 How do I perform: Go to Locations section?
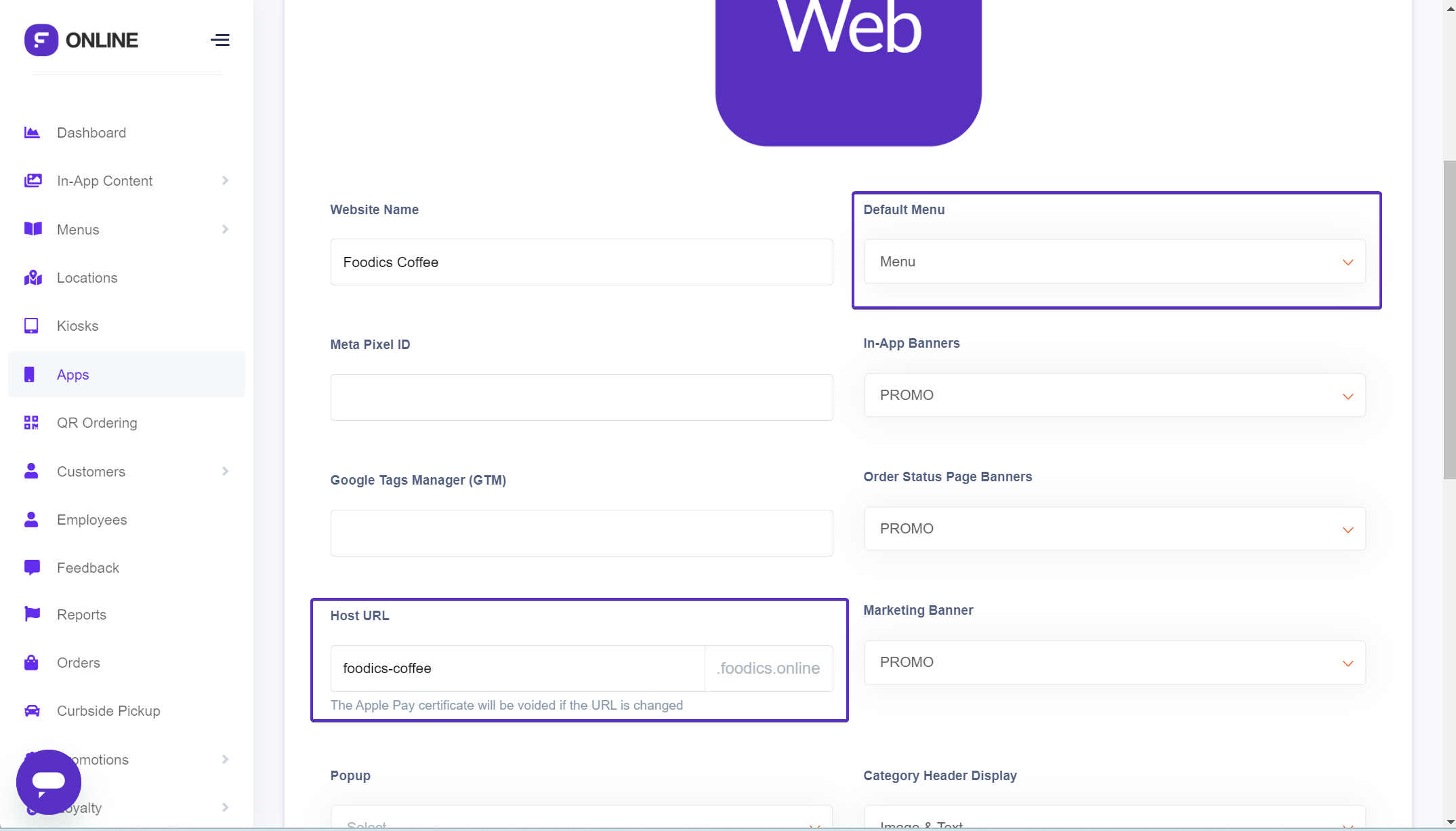pyautogui.click(x=87, y=278)
